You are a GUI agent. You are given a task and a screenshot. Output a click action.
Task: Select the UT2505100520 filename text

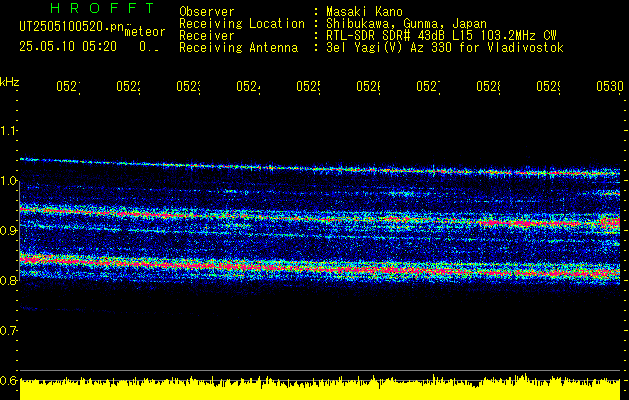(72, 27)
